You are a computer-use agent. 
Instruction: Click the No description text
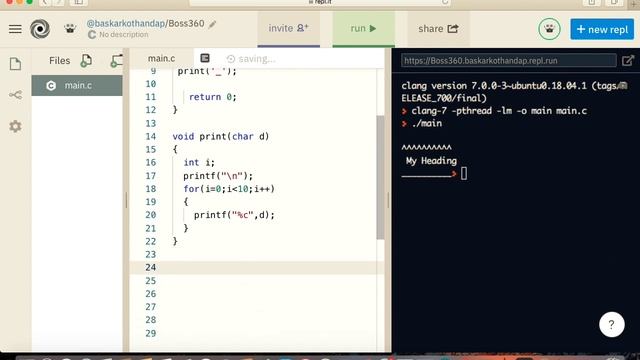124,35
